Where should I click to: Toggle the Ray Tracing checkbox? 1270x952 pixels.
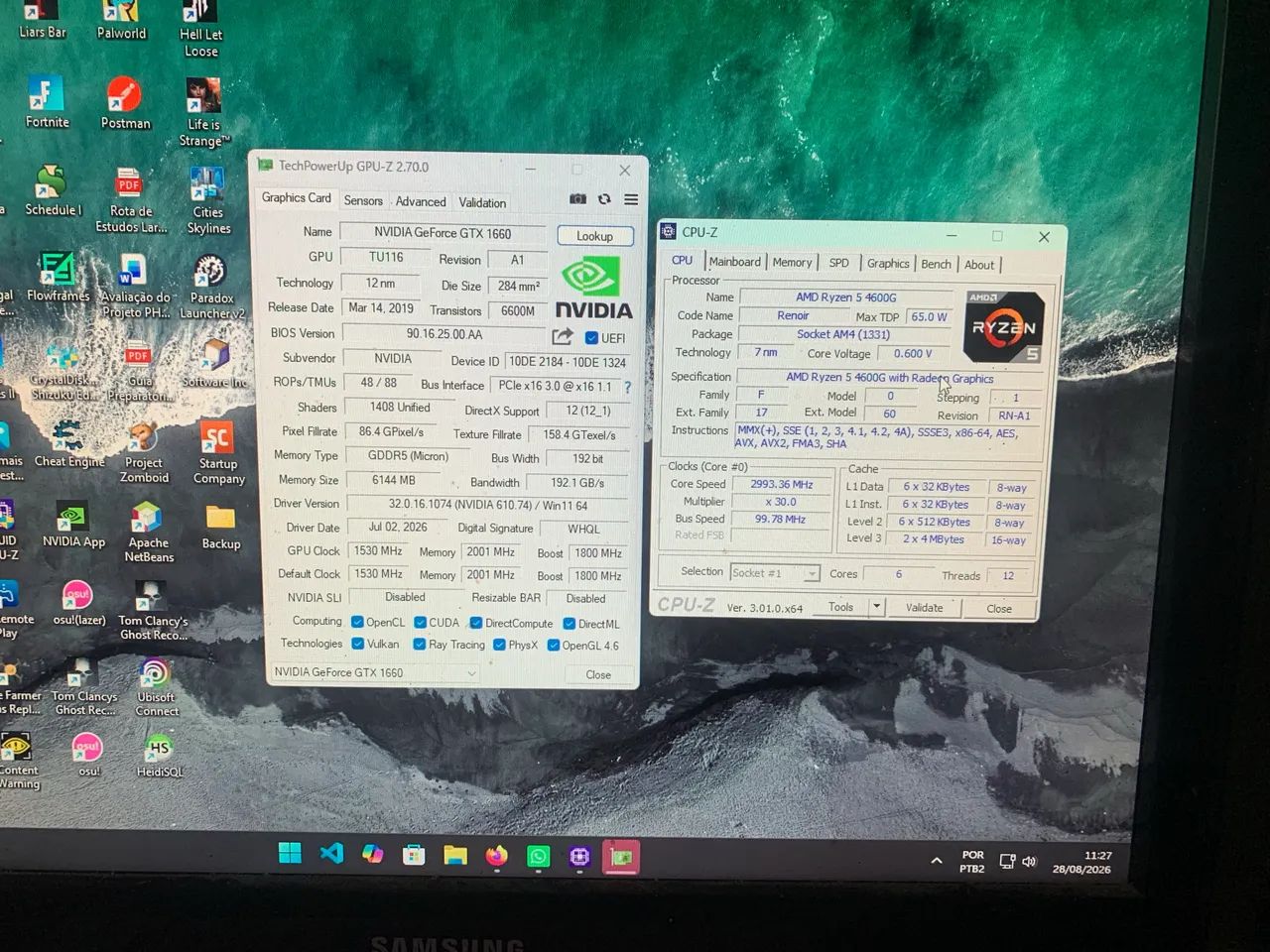pyautogui.click(x=419, y=645)
